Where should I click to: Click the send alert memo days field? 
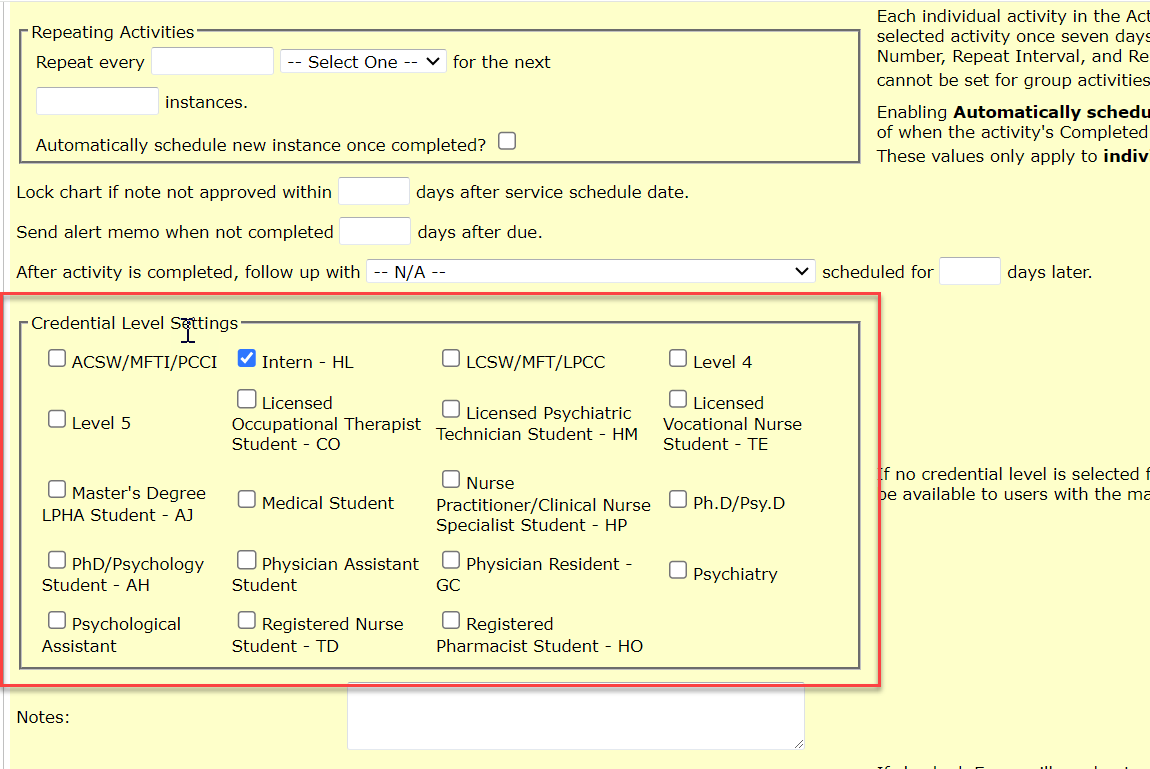(375, 231)
